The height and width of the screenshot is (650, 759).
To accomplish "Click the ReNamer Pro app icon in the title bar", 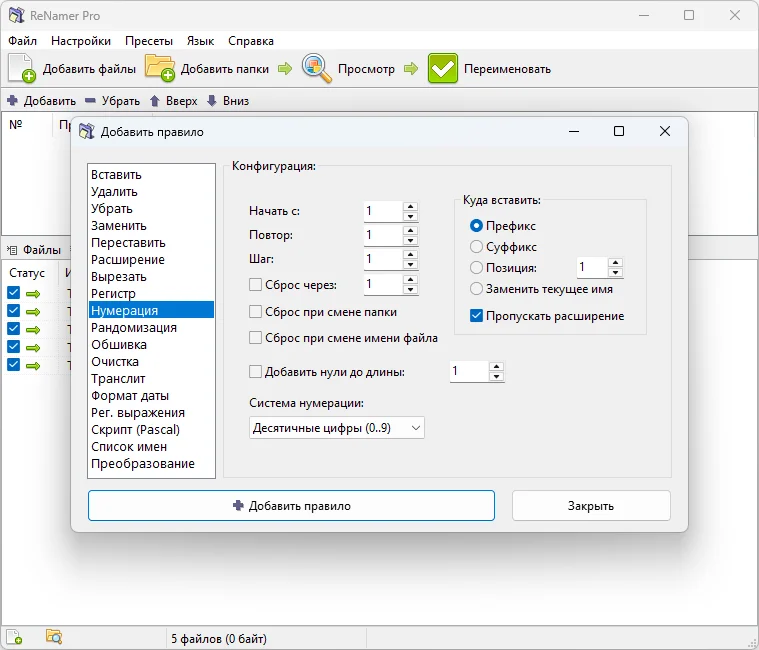I will [16, 15].
